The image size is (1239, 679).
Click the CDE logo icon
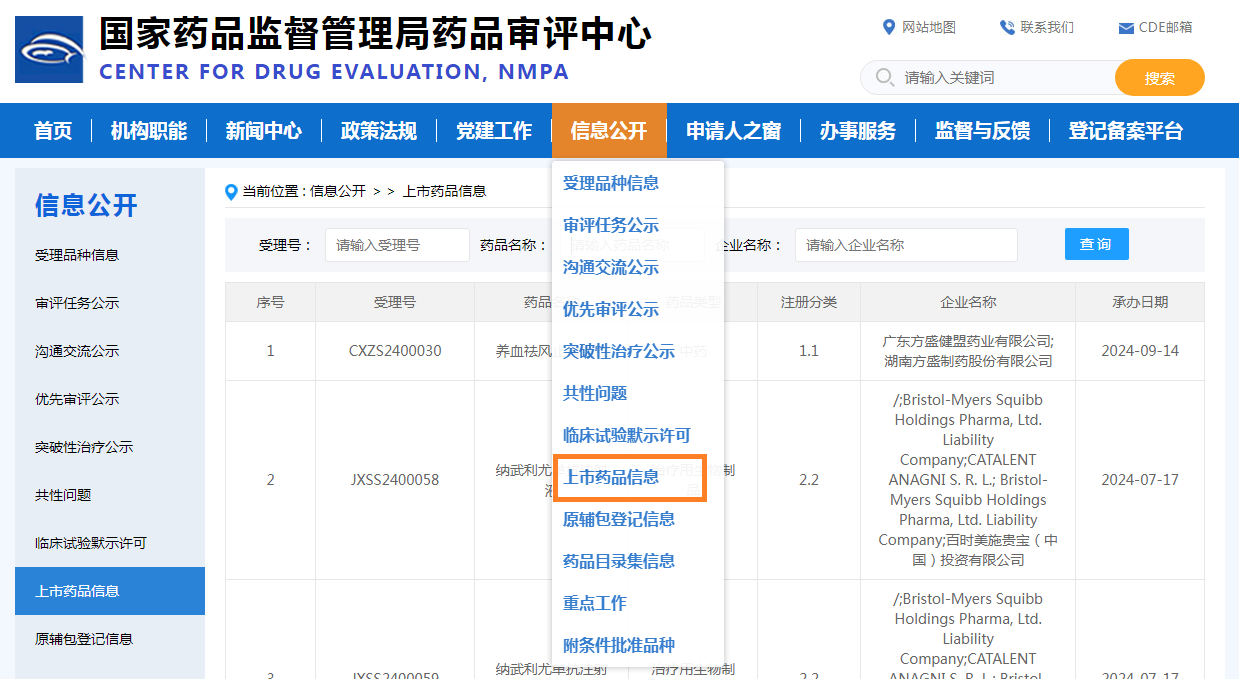(x=49, y=49)
